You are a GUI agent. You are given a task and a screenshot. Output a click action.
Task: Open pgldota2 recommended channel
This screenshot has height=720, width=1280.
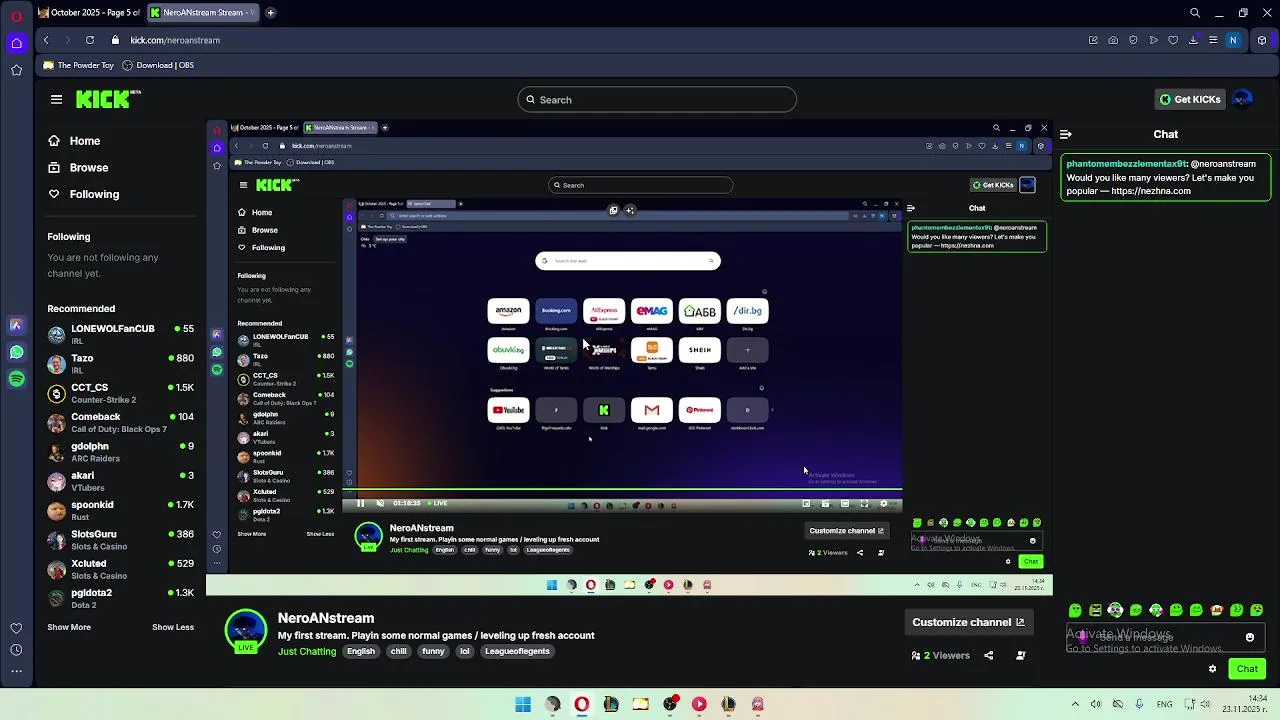pyautogui.click(x=120, y=598)
